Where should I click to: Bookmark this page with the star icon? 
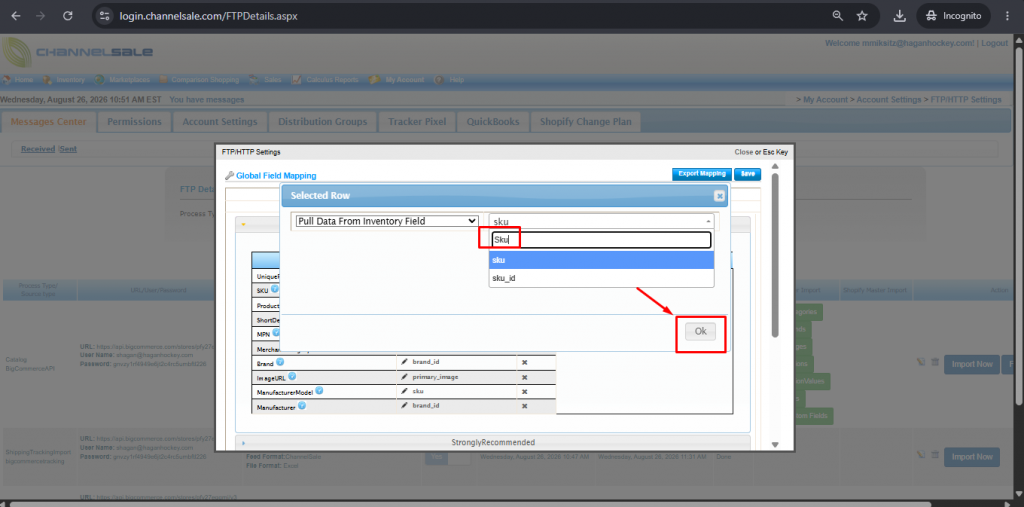click(862, 16)
